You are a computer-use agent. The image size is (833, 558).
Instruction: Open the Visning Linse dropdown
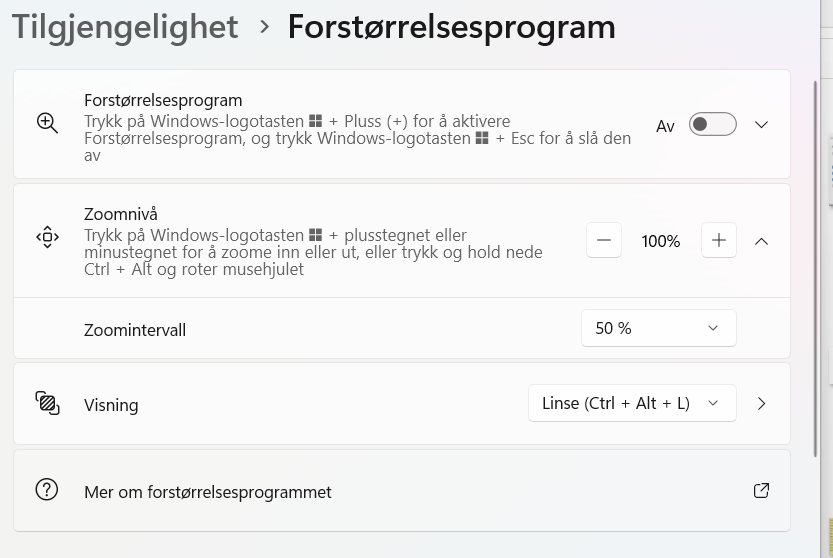tap(632, 403)
